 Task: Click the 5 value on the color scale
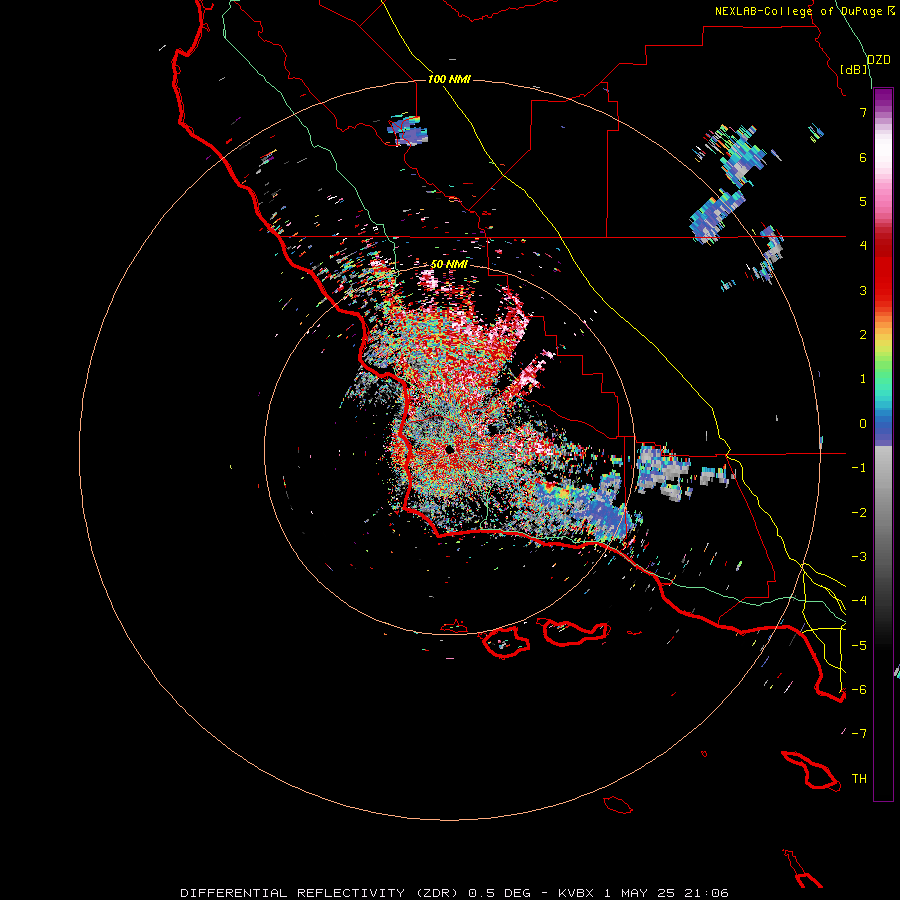863,201
